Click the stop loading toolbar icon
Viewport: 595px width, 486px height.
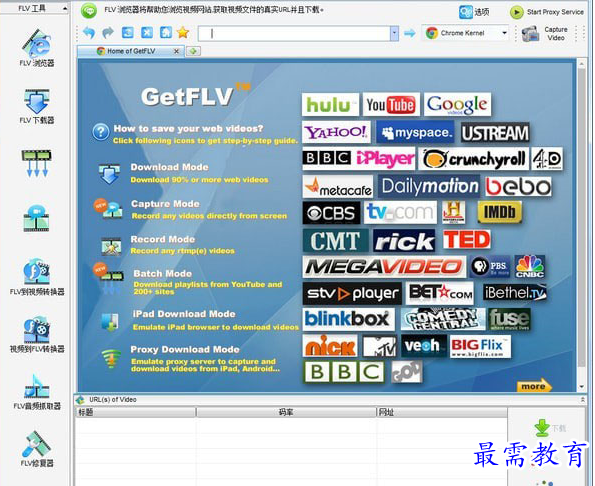[147, 33]
